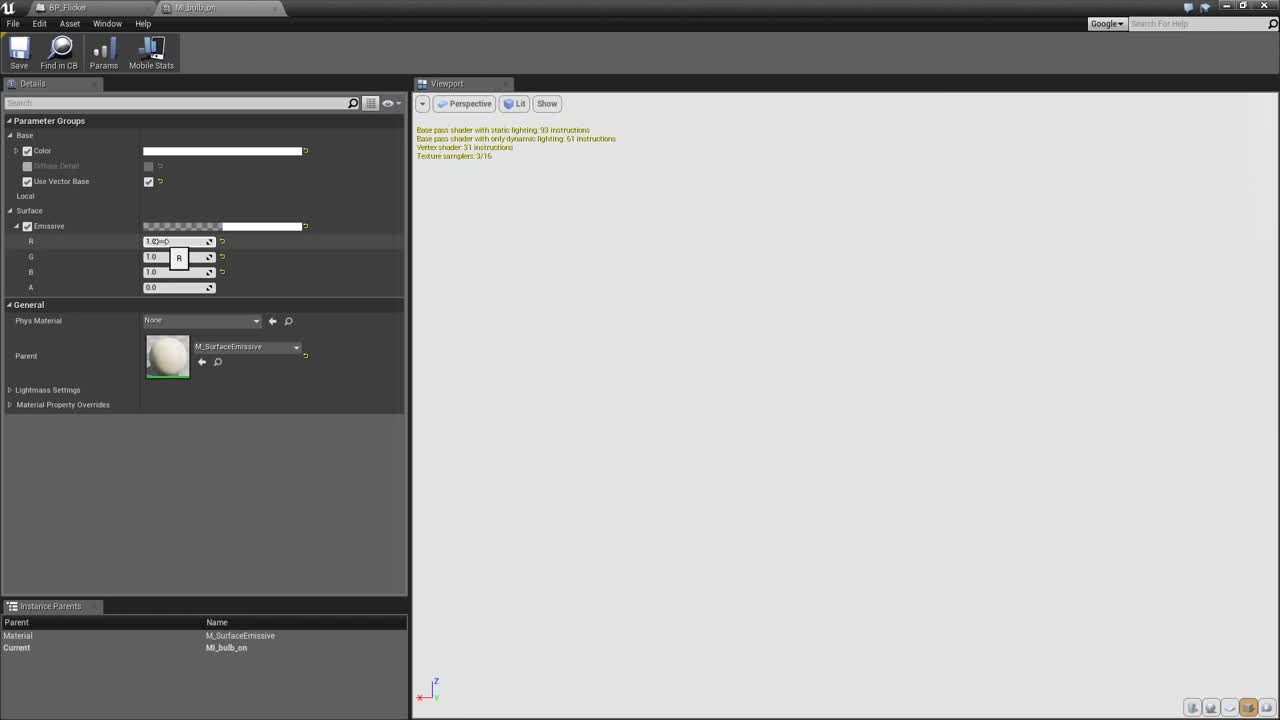
Task: Disable the Emissive parameter override checkbox
Action: [27, 226]
